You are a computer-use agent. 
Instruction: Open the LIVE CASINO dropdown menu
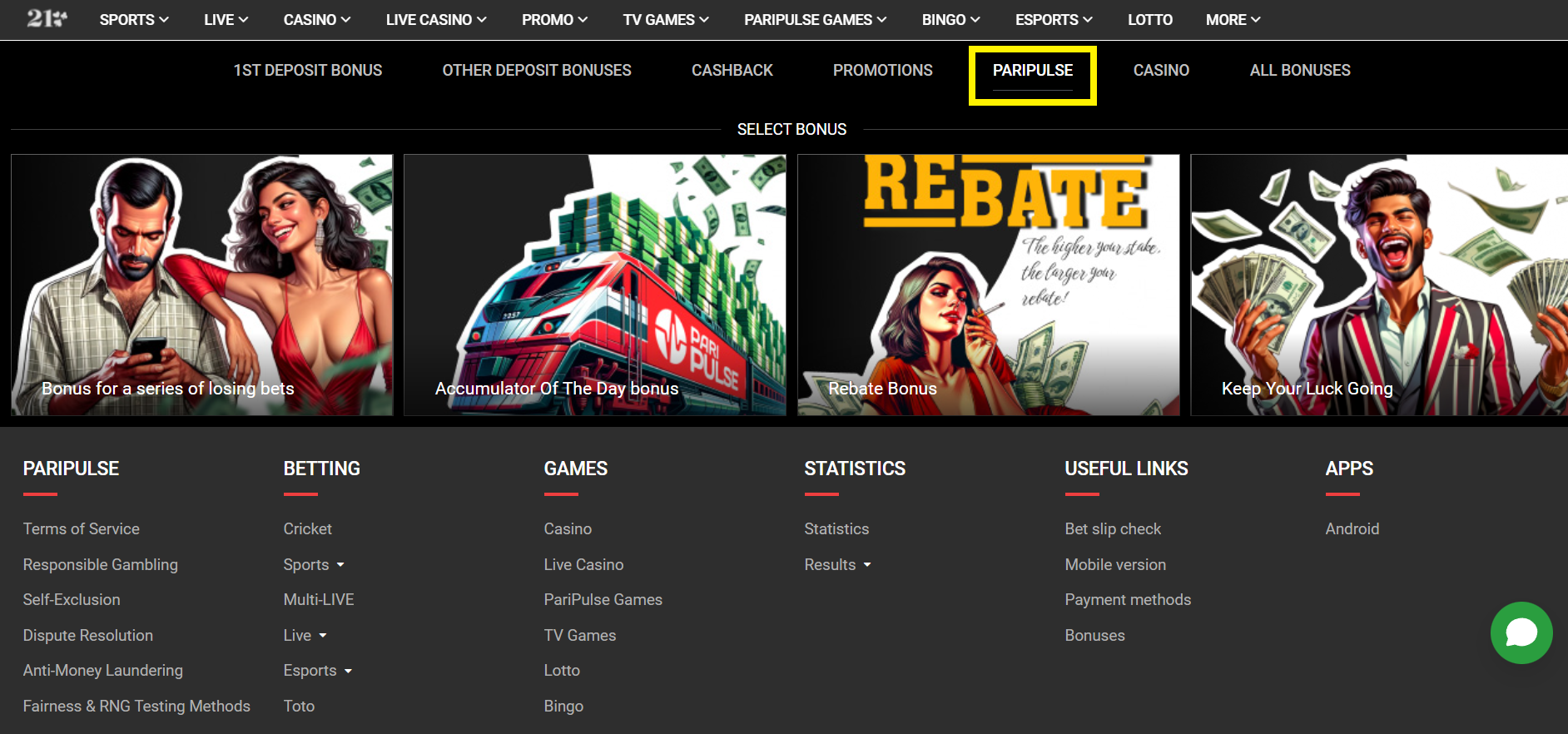pyautogui.click(x=436, y=19)
